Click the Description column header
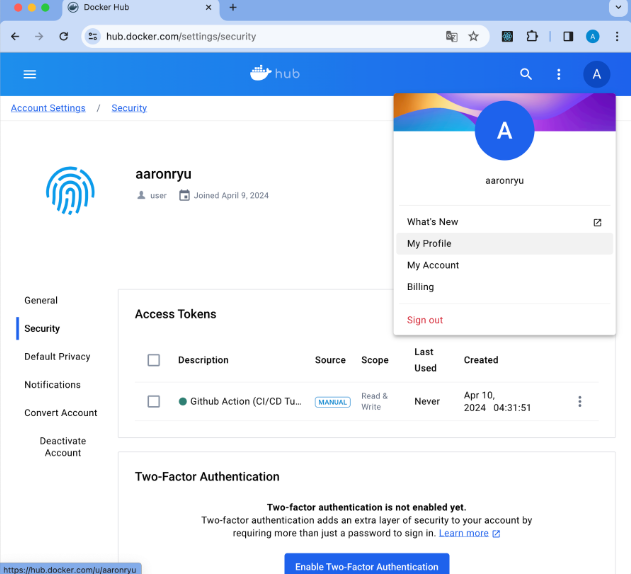Image resolution: width=631 pixels, height=574 pixels. pos(203,360)
